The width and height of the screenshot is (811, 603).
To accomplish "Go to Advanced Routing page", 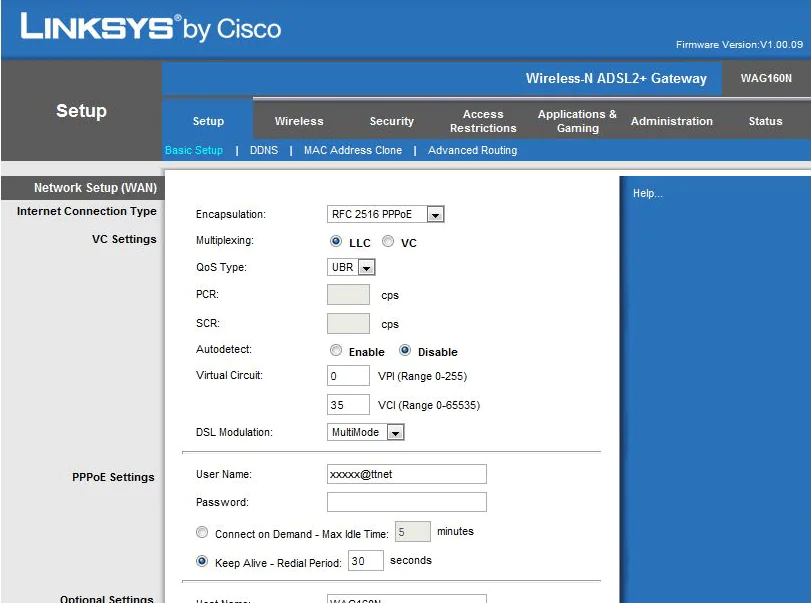I will 472,150.
